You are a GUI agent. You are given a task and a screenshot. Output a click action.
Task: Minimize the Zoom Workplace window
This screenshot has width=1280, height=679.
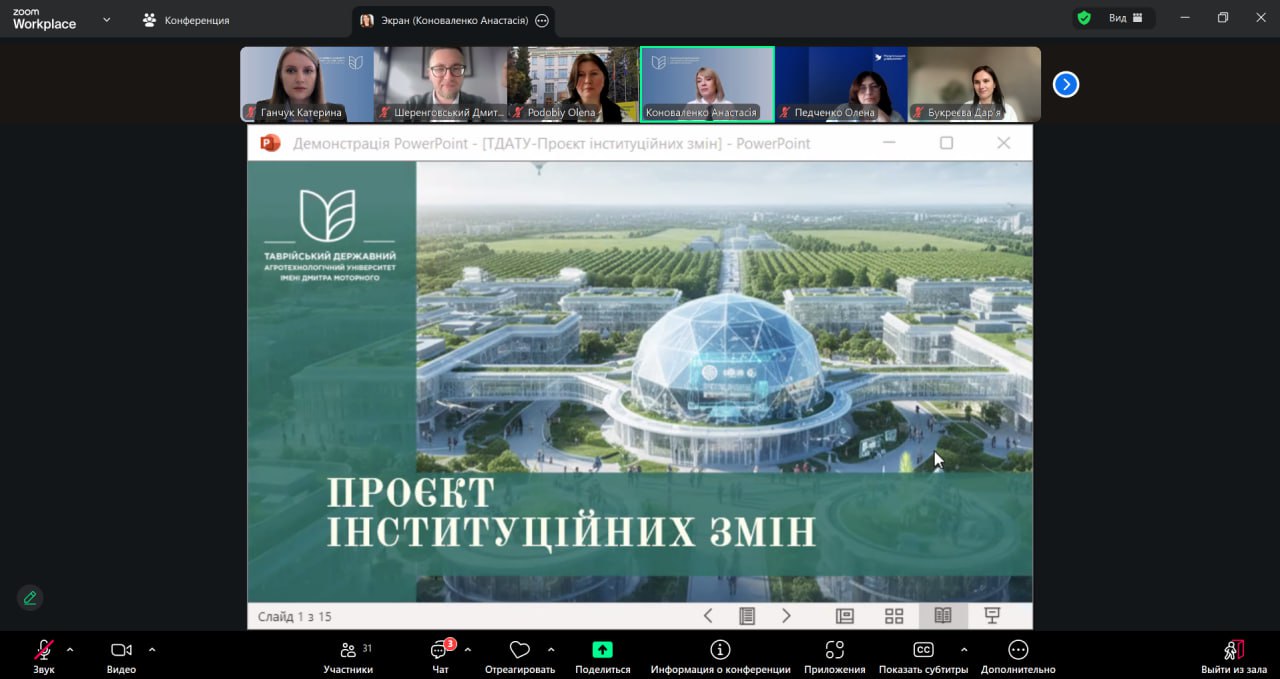pos(1185,18)
